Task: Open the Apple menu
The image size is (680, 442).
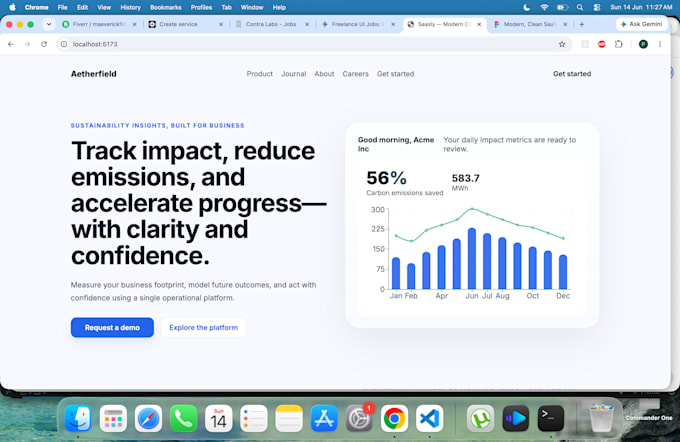Action: click(13, 7)
